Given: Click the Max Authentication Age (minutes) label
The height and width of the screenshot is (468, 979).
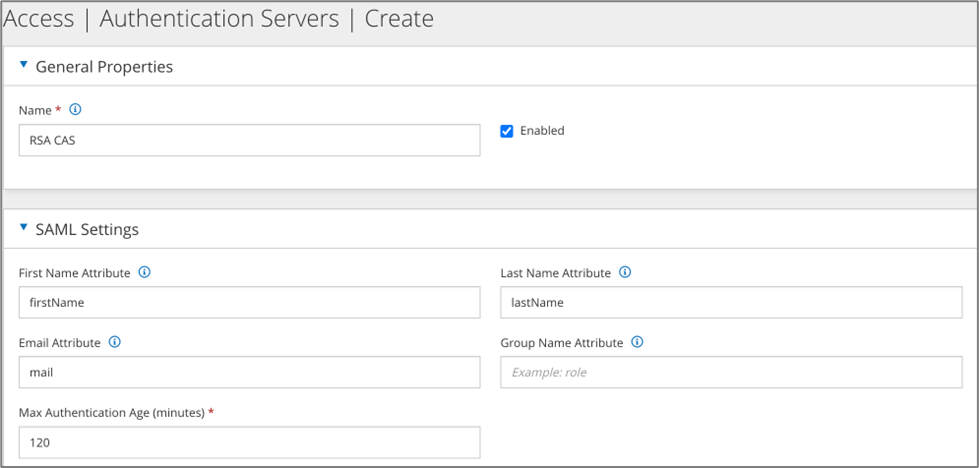Looking at the screenshot, I should (x=112, y=412).
